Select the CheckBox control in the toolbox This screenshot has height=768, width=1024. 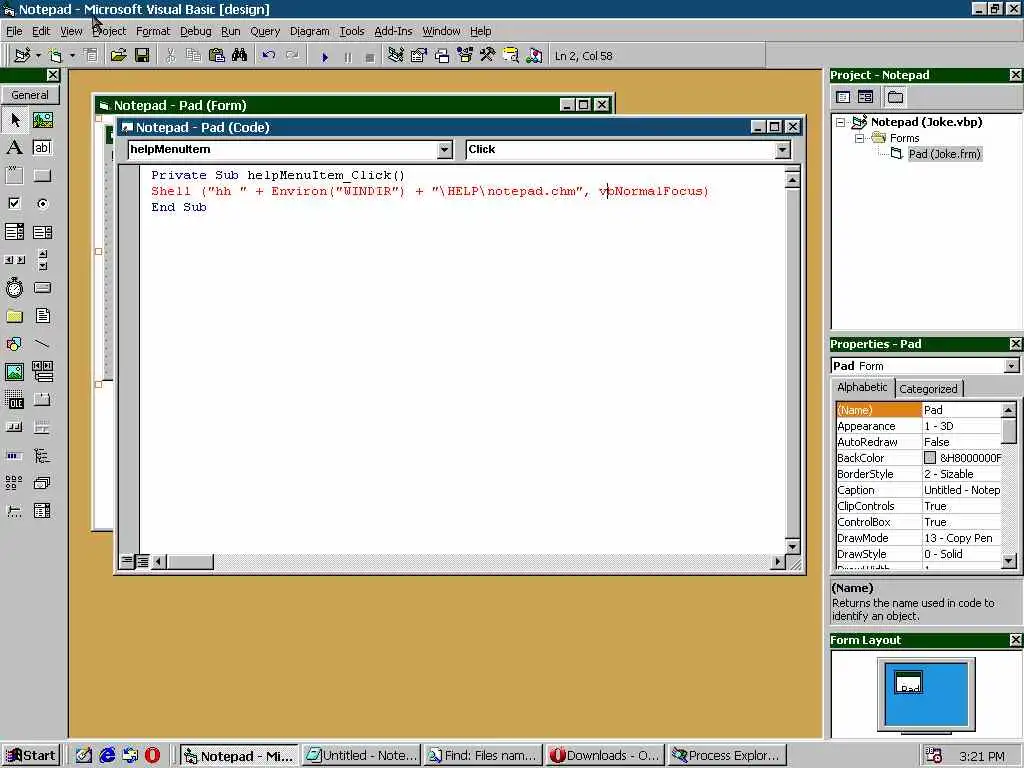pos(14,204)
